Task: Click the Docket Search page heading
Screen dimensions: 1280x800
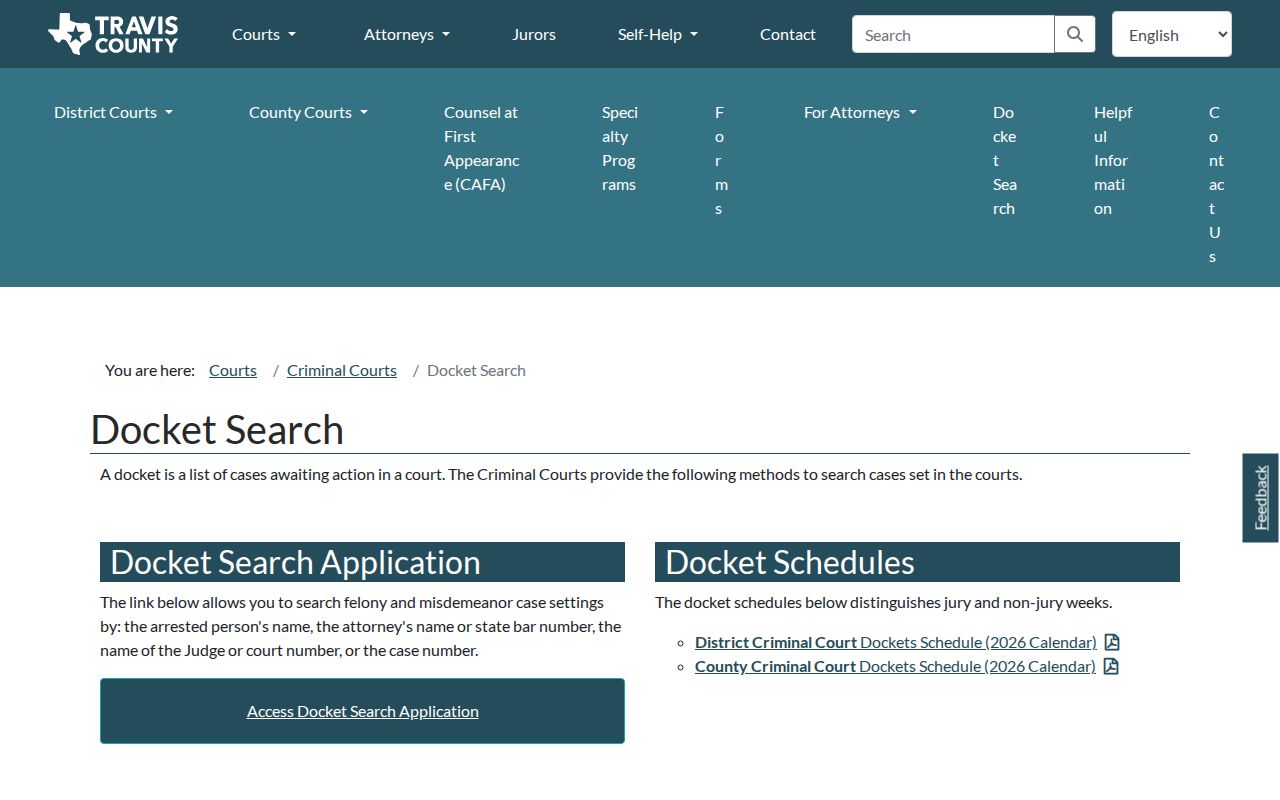Action: (x=217, y=429)
